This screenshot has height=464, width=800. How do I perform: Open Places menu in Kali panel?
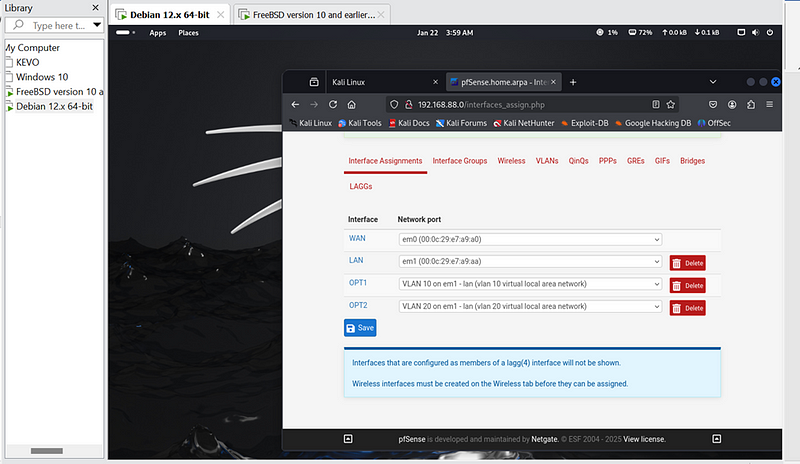click(x=188, y=33)
